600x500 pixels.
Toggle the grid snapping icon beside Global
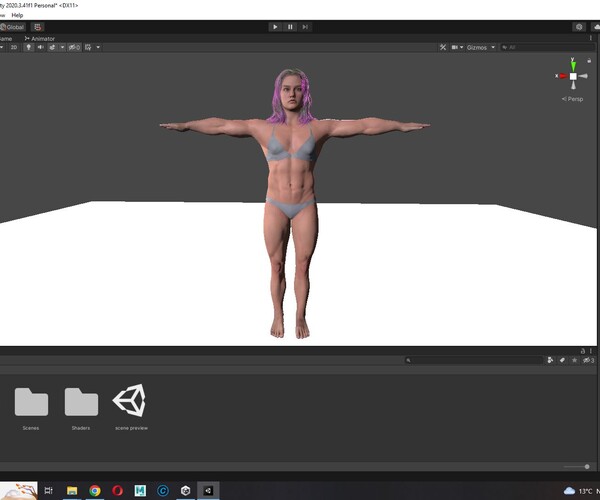pyautogui.click(x=38, y=27)
